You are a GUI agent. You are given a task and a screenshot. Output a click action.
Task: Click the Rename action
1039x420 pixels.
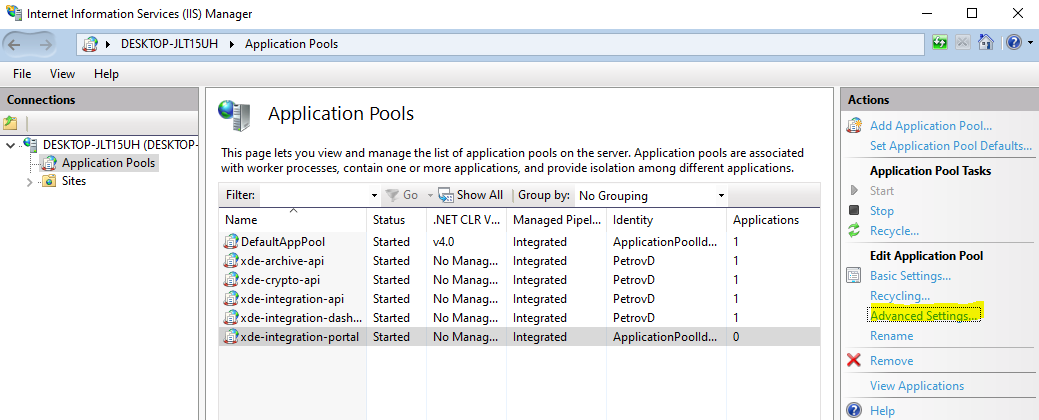pos(891,336)
